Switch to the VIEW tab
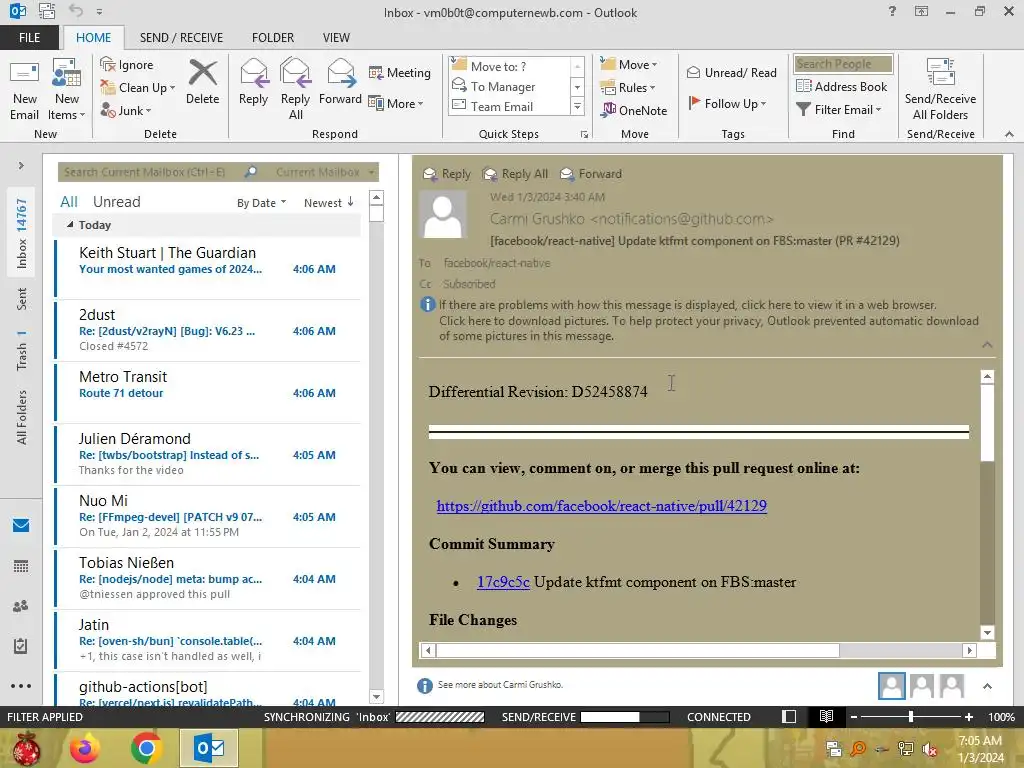 [336, 38]
